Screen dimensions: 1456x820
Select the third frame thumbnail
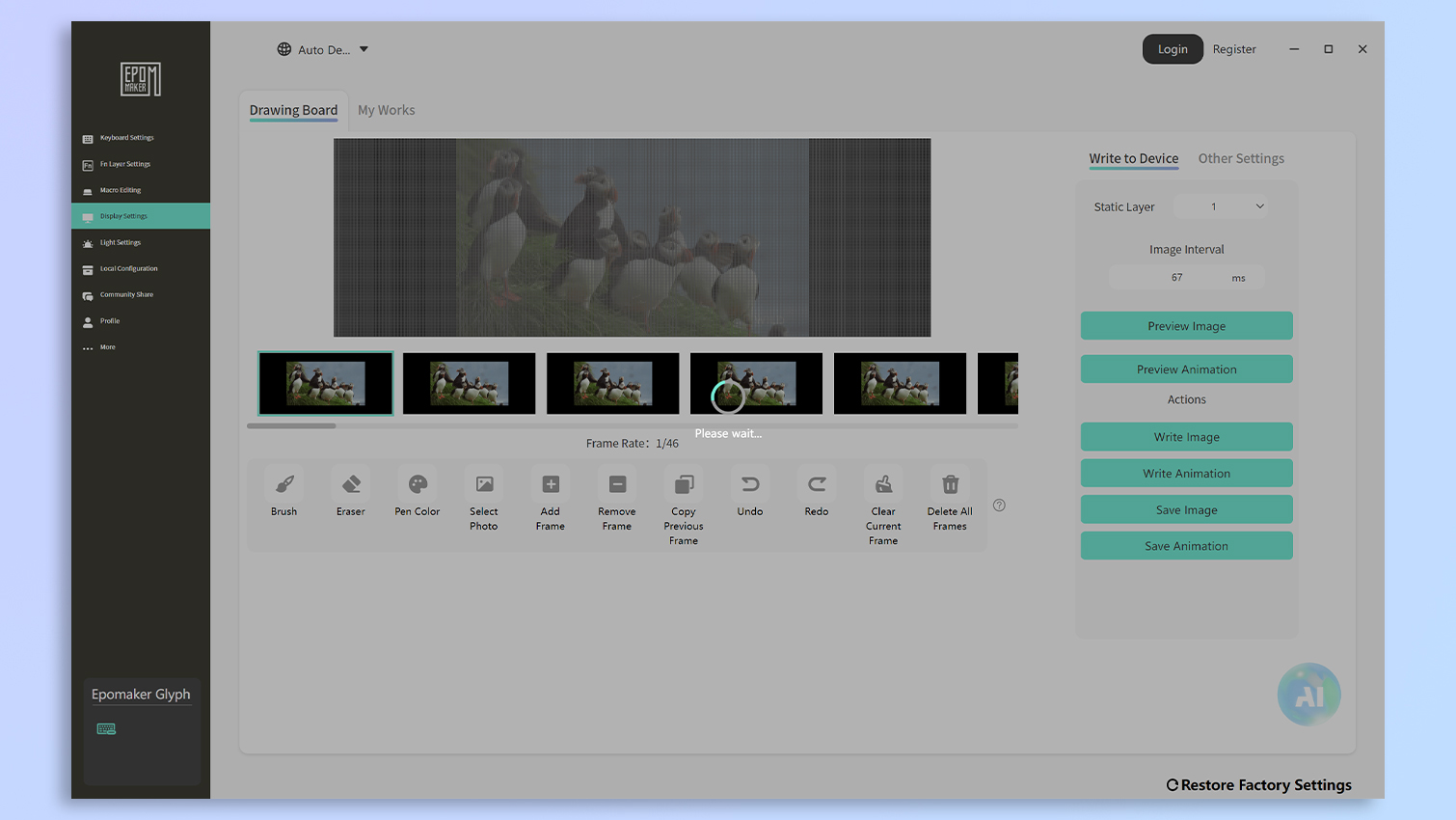coord(612,383)
